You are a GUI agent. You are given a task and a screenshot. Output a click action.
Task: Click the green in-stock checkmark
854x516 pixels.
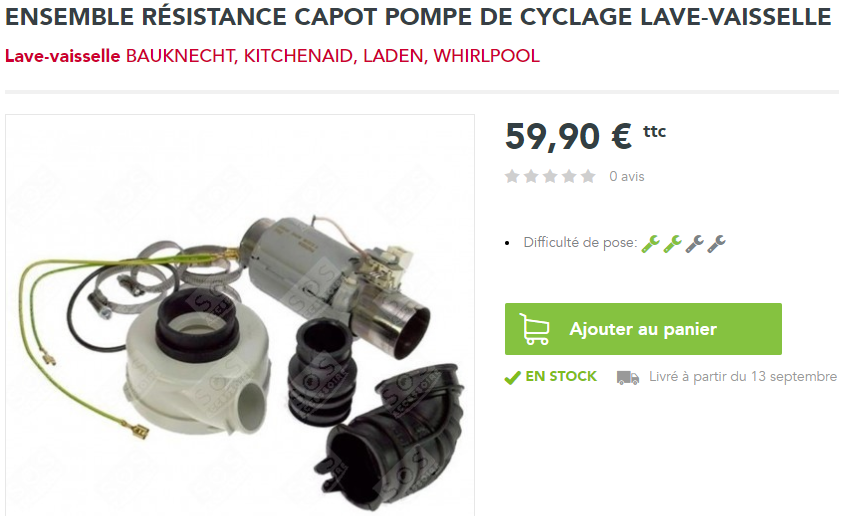point(513,377)
